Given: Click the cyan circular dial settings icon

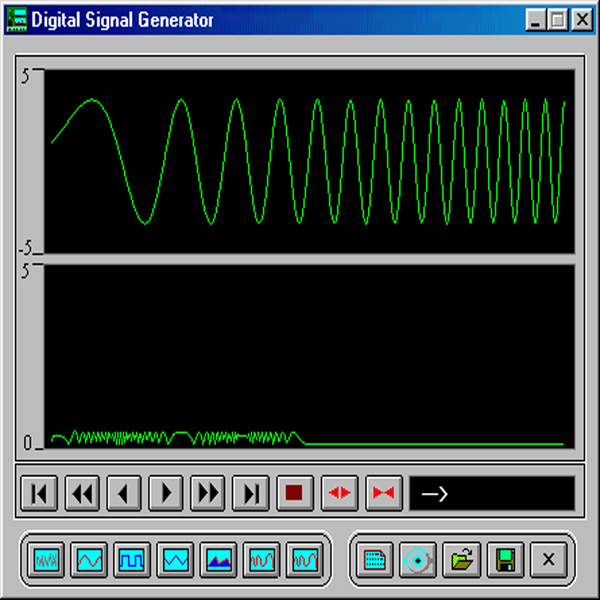Looking at the screenshot, I should pos(418,560).
